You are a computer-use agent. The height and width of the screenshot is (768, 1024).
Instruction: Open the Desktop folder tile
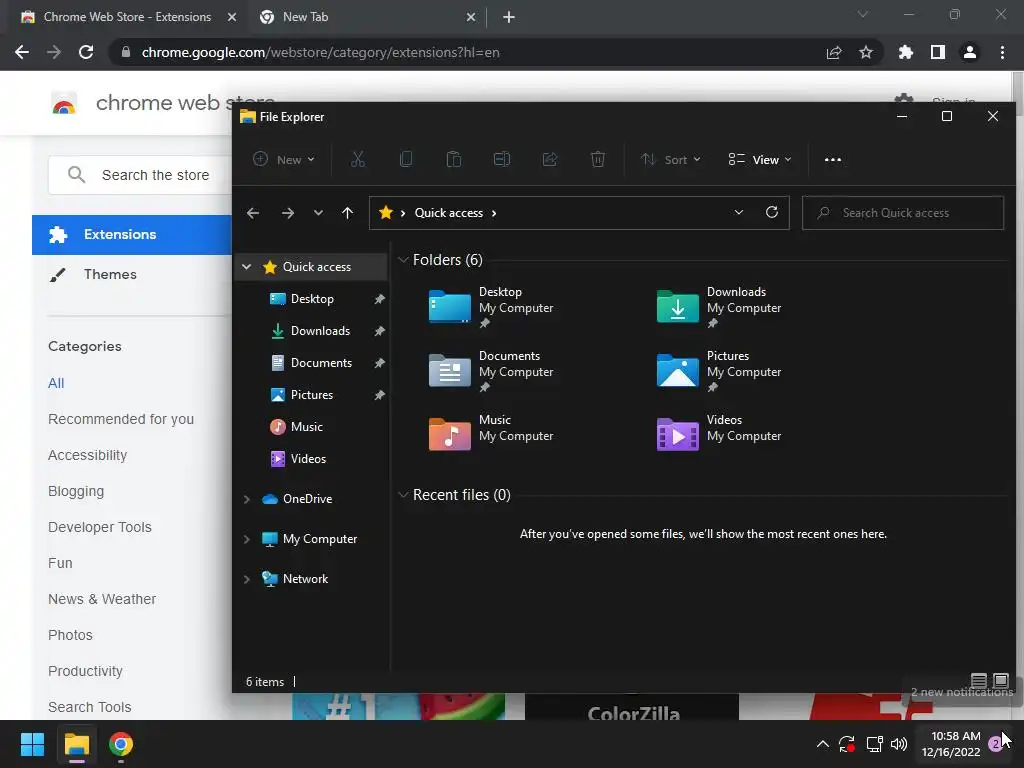click(x=491, y=307)
